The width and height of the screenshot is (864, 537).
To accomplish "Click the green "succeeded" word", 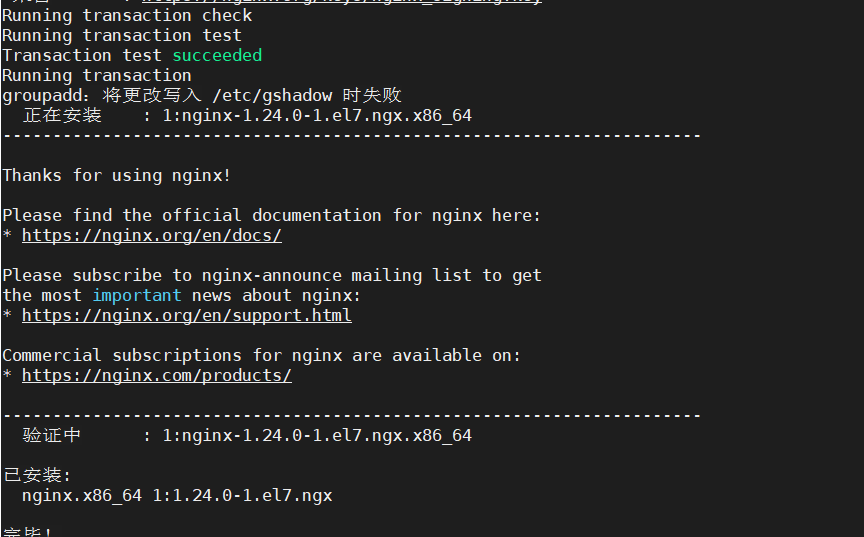I will [x=217, y=56].
